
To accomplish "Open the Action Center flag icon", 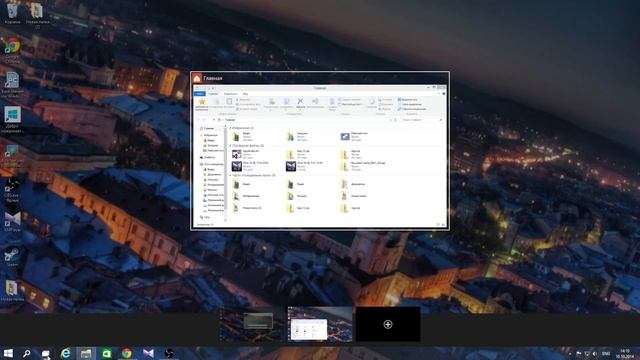I will click(579, 353).
